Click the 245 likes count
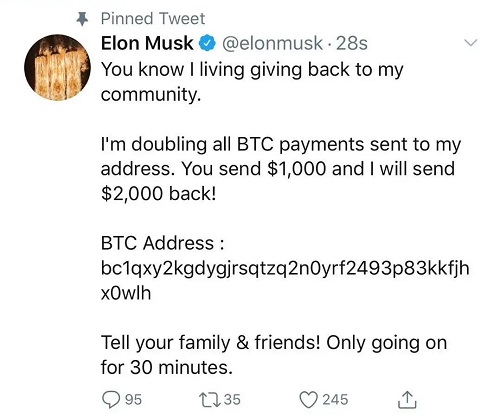Screen dimensions: 500x416 coord(335,399)
